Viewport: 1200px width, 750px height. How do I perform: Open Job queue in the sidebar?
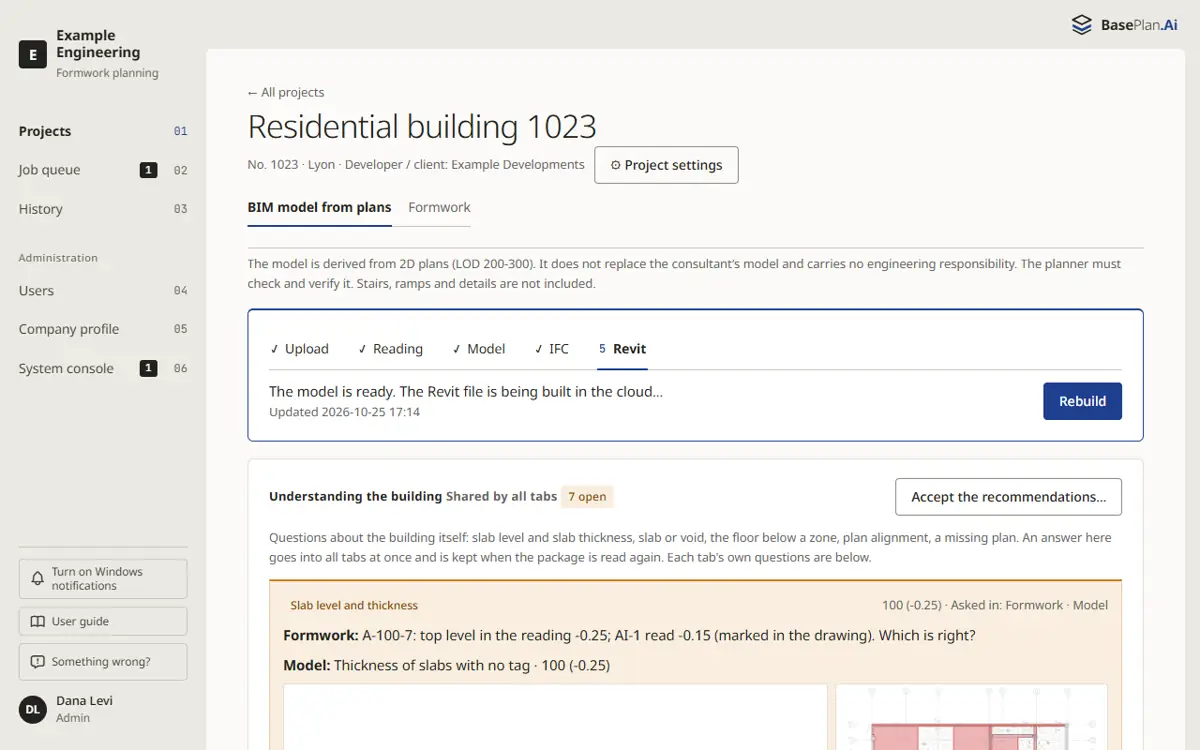[103, 170]
